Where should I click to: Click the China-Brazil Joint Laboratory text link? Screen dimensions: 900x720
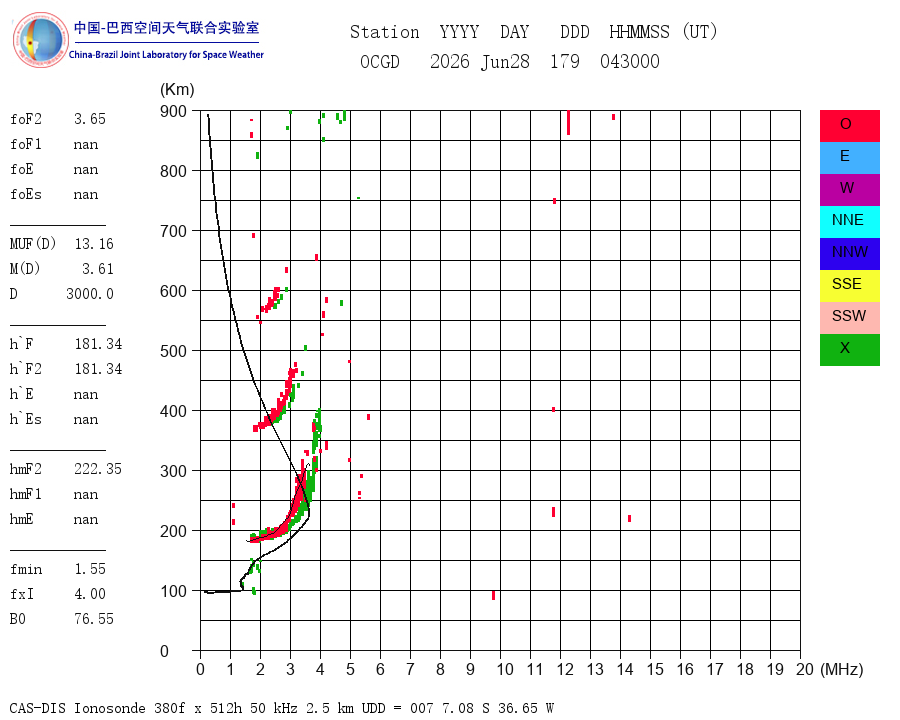coord(166,55)
